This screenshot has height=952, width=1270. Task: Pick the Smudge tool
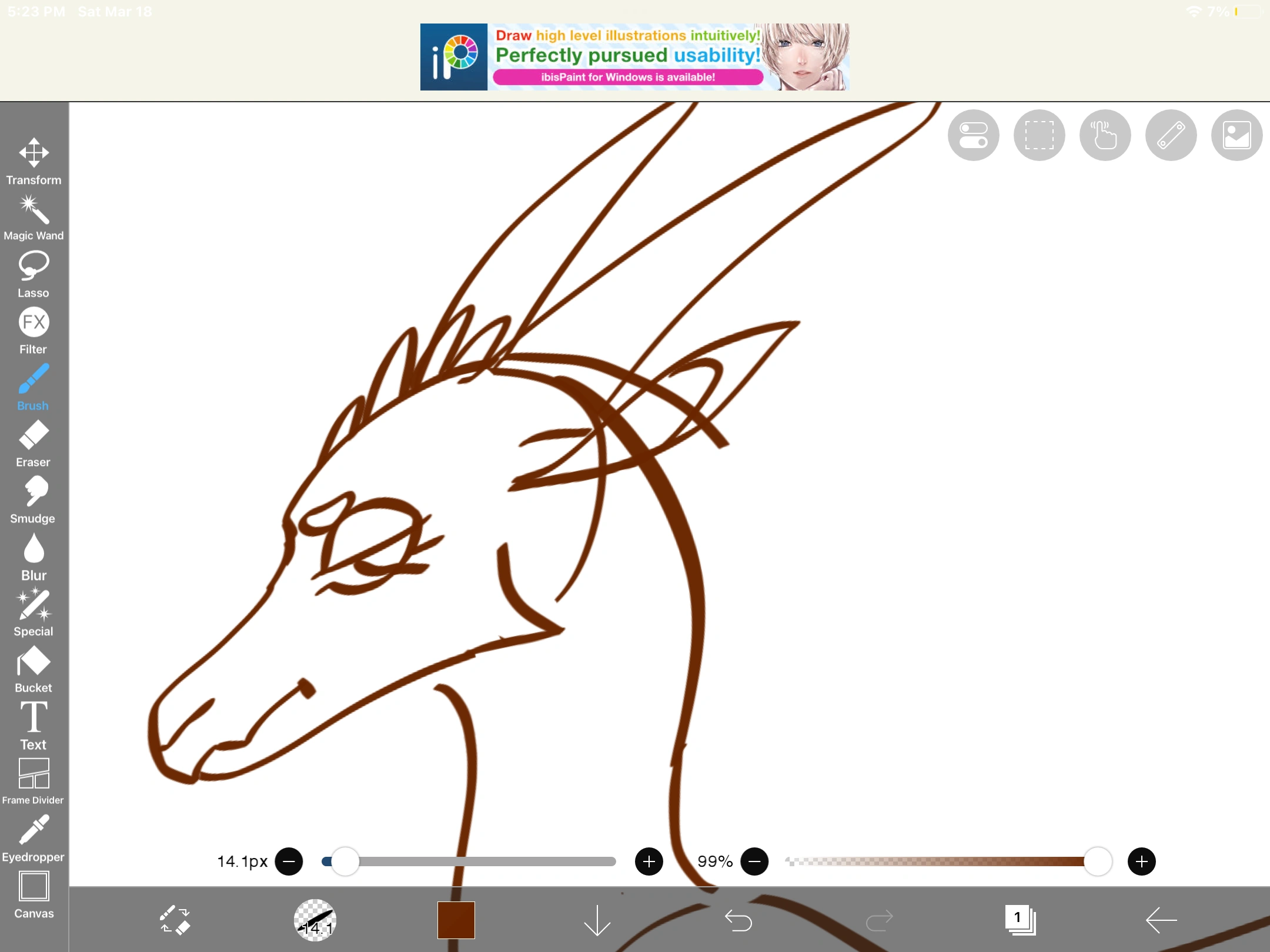click(34, 500)
